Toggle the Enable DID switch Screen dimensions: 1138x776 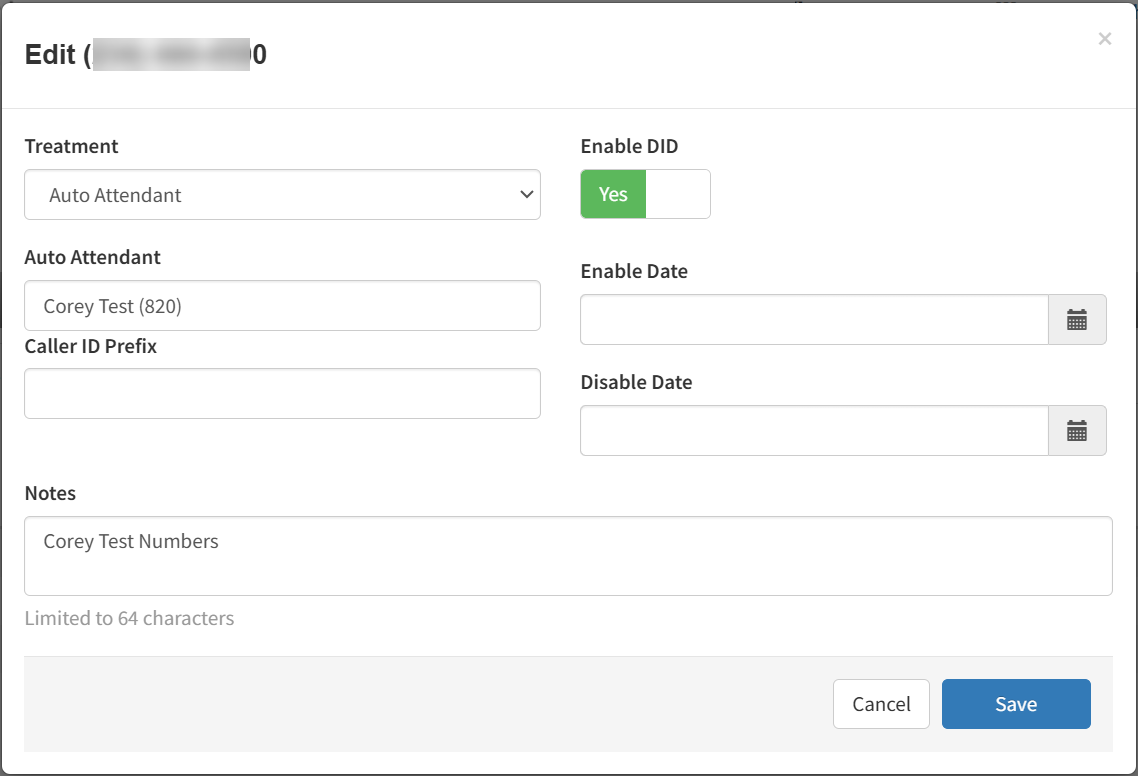645,194
